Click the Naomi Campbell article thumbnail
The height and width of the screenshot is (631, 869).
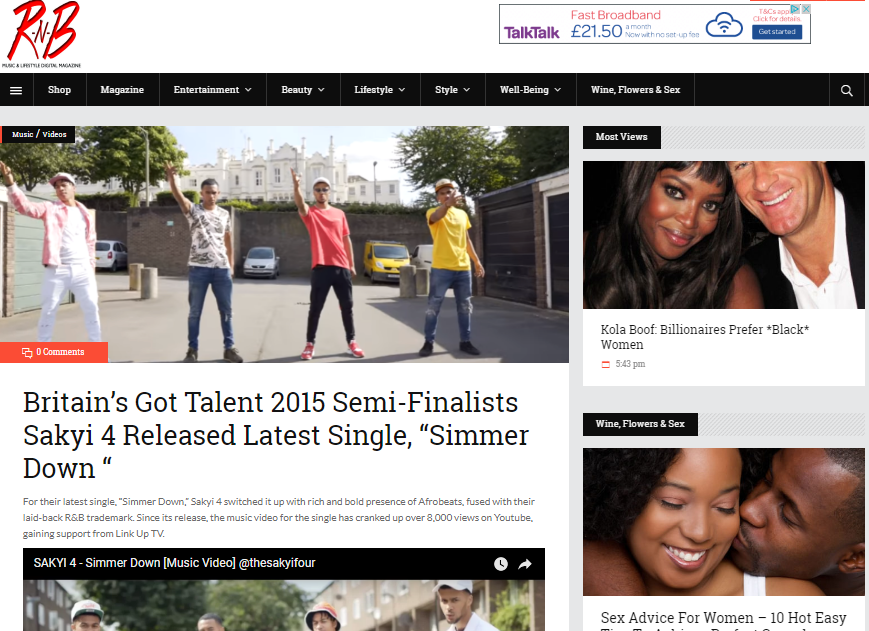click(723, 235)
